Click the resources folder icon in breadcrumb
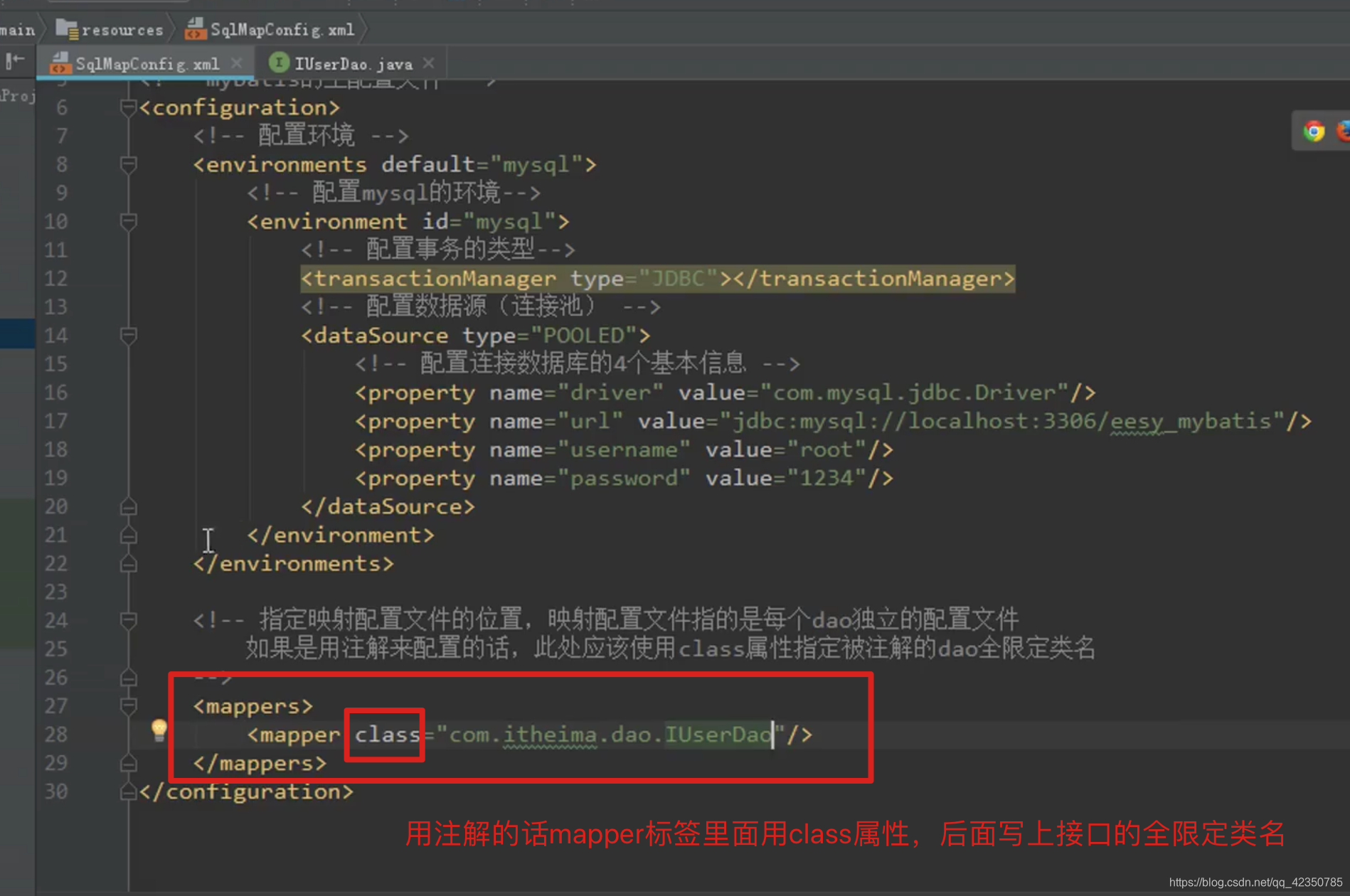 67,29
